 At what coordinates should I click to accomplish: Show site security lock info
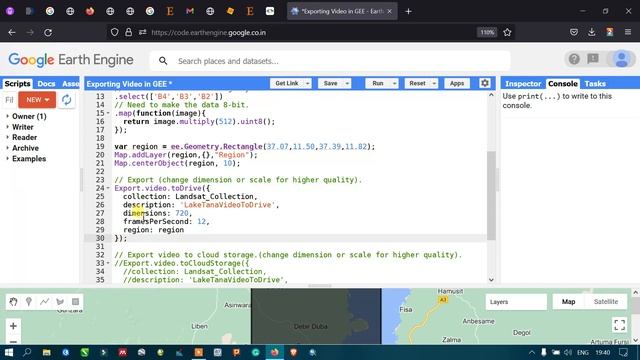point(129,32)
